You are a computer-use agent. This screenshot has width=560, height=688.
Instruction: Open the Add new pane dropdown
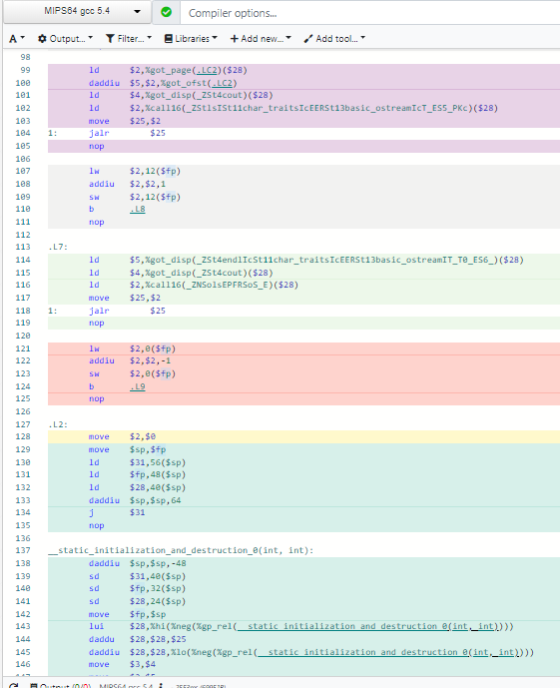point(261,39)
